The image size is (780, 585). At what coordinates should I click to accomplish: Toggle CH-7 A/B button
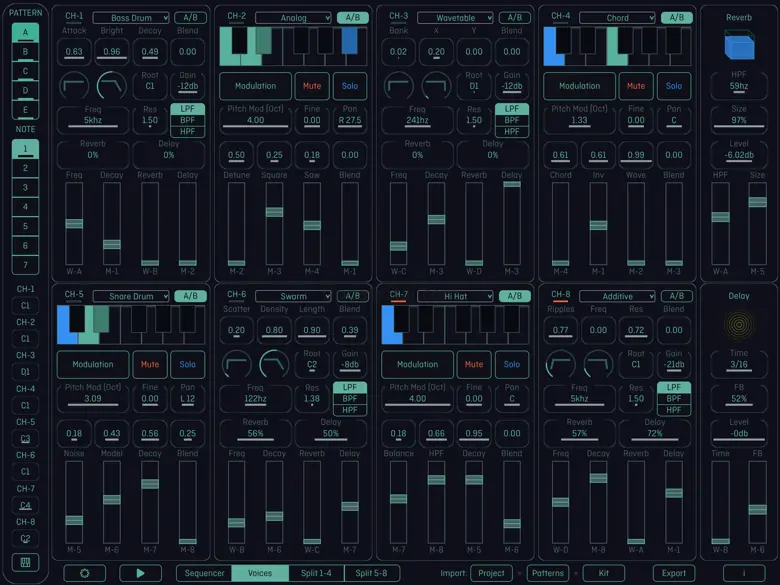tap(515, 296)
